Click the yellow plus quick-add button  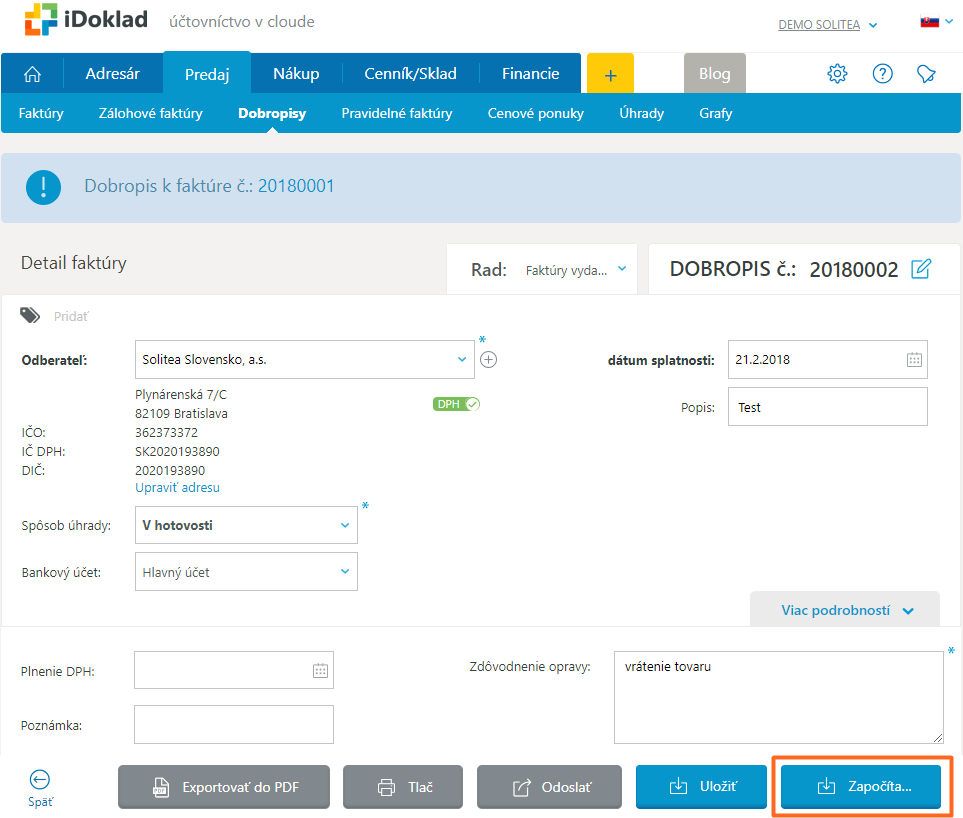click(610, 74)
